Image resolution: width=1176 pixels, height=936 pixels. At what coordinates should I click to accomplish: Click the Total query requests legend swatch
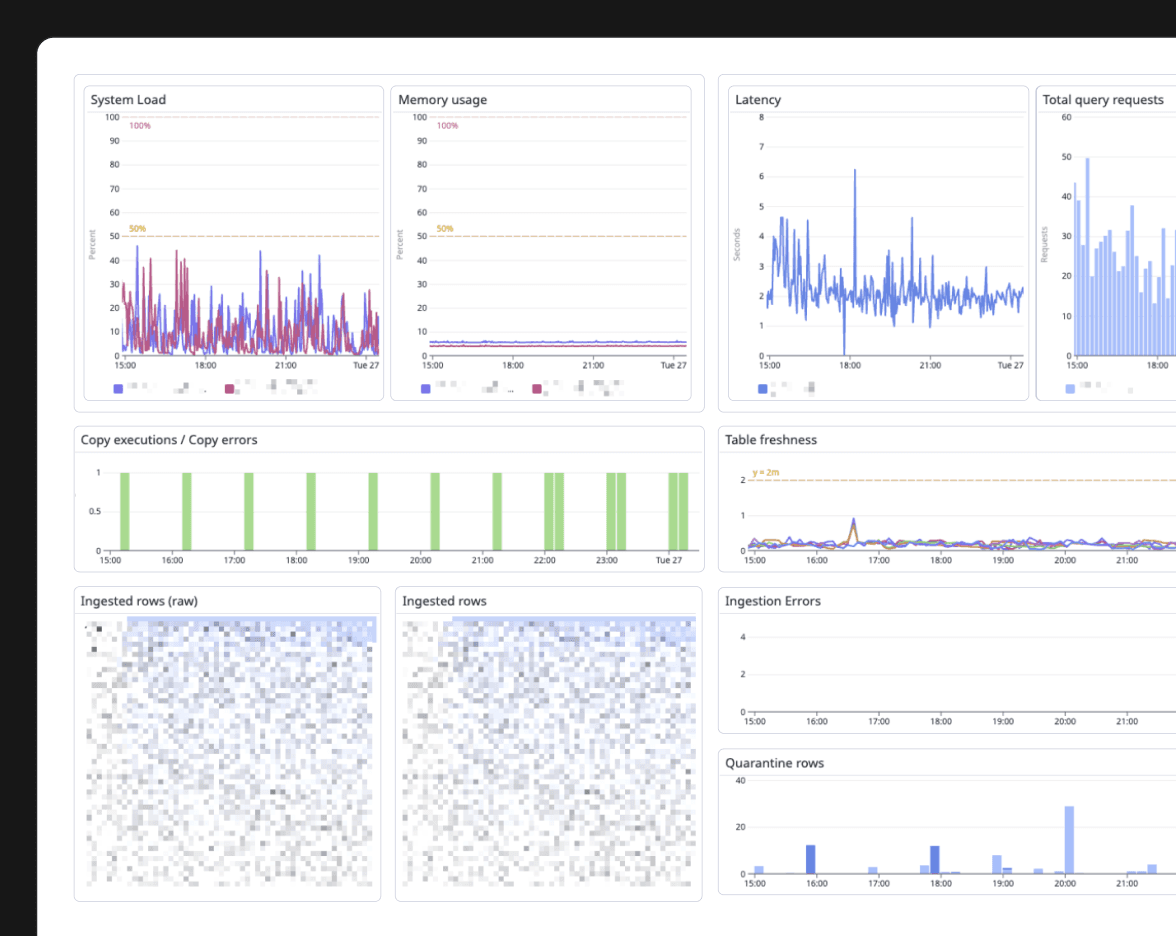coord(1071,388)
